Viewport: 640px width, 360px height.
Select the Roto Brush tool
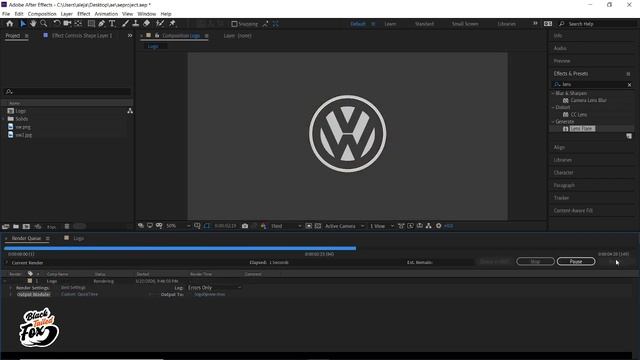(x=160, y=24)
